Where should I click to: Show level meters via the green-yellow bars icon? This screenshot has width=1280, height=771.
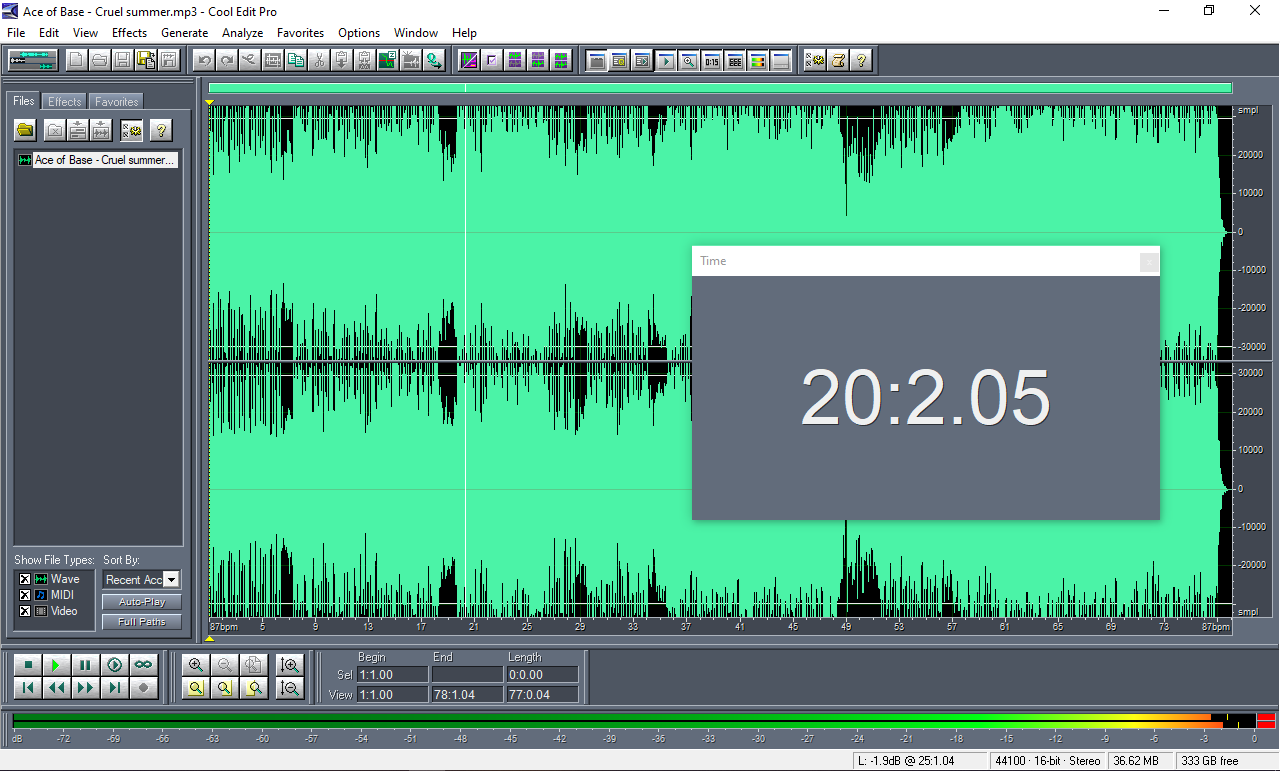click(758, 60)
